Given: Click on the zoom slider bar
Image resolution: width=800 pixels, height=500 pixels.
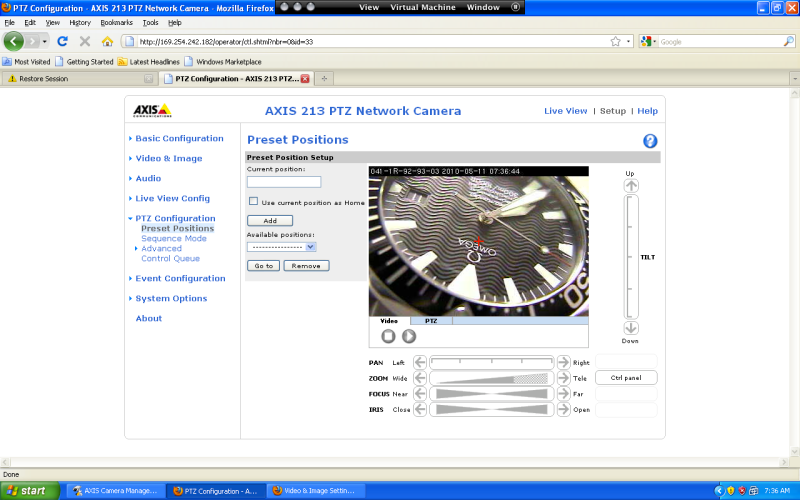Looking at the screenshot, I should pos(491,378).
